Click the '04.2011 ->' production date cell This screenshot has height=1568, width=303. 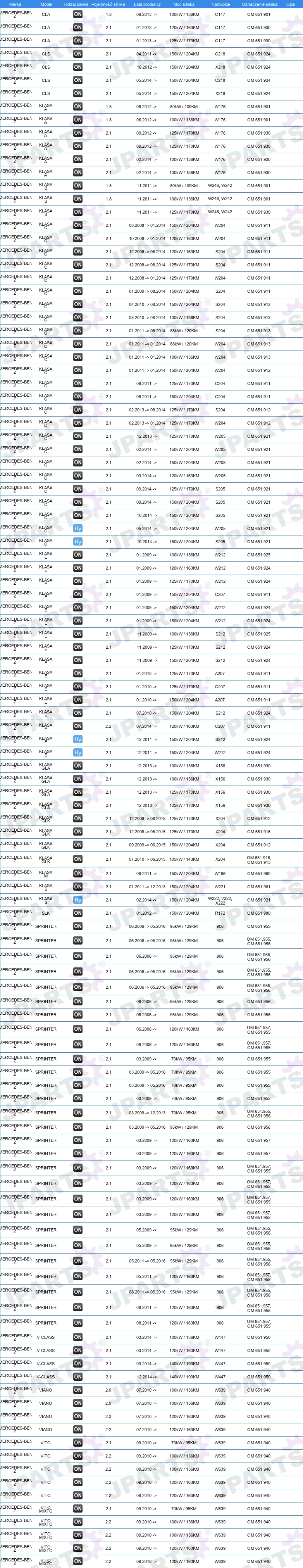(x=146, y=54)
